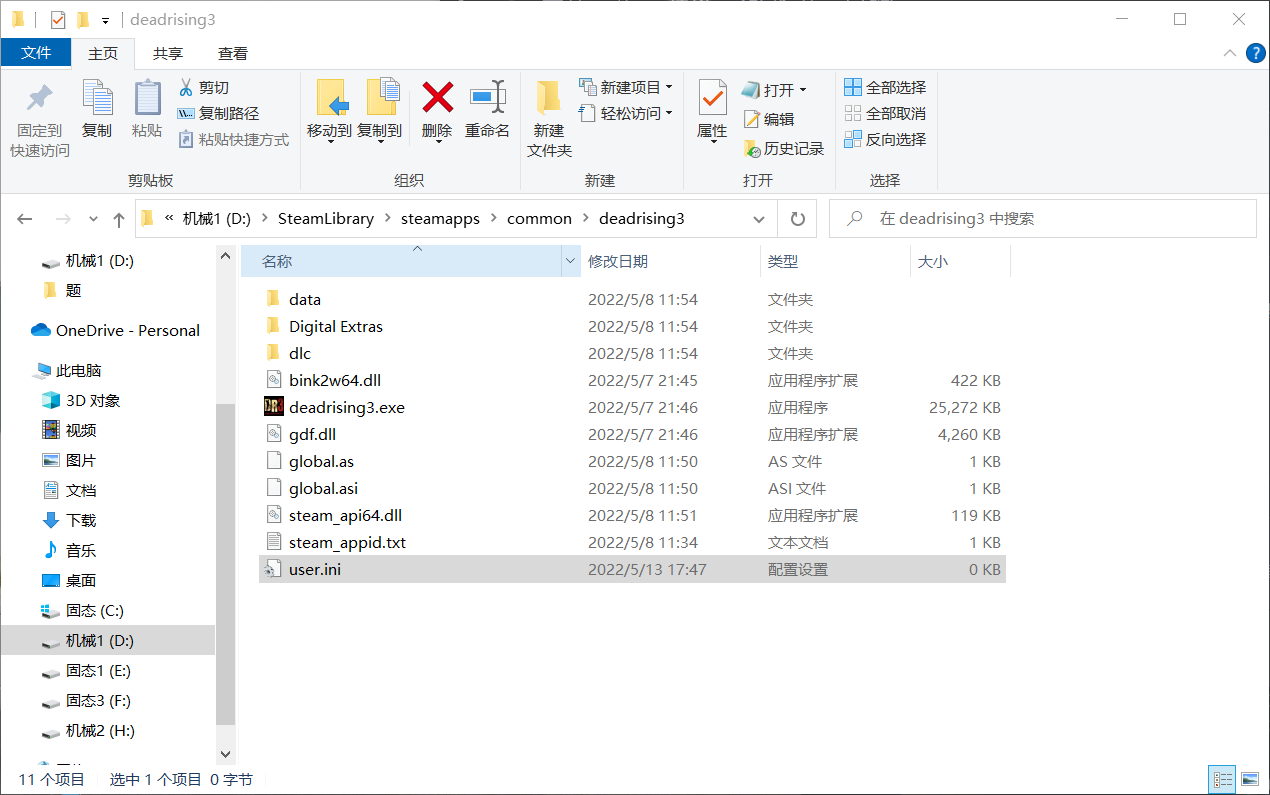The image size is (1270, 795).
Task: Sort by the Type (类型) column
Action: click(x=835, y=261)
